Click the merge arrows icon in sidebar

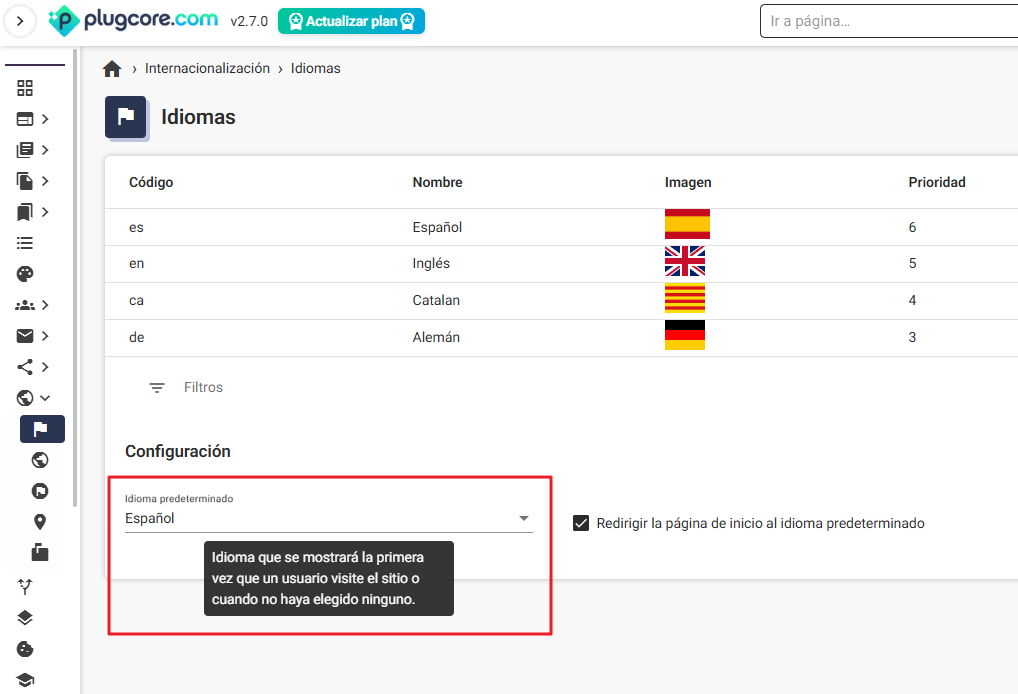(x=25, y=587)
